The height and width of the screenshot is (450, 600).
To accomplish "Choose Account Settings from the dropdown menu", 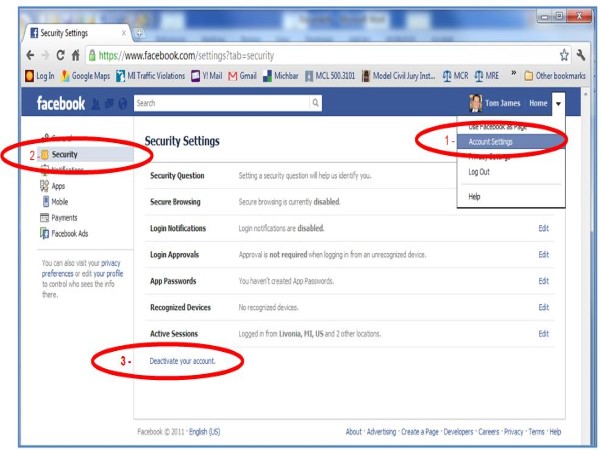I will [x=490, y=142].
